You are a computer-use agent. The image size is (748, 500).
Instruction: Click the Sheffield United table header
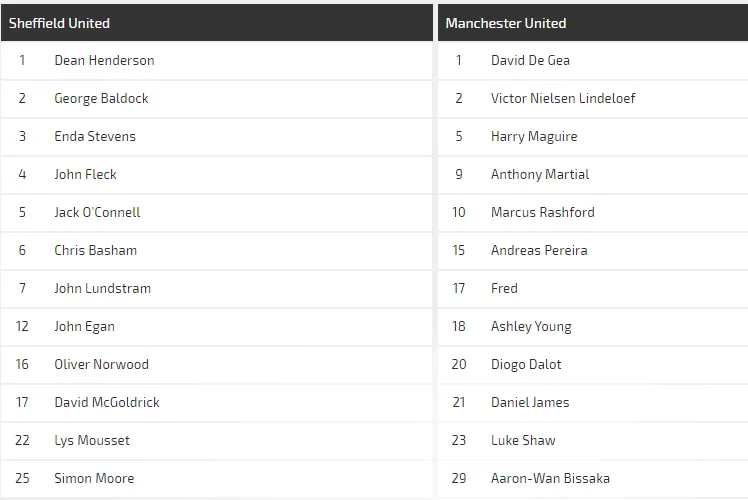60,23
